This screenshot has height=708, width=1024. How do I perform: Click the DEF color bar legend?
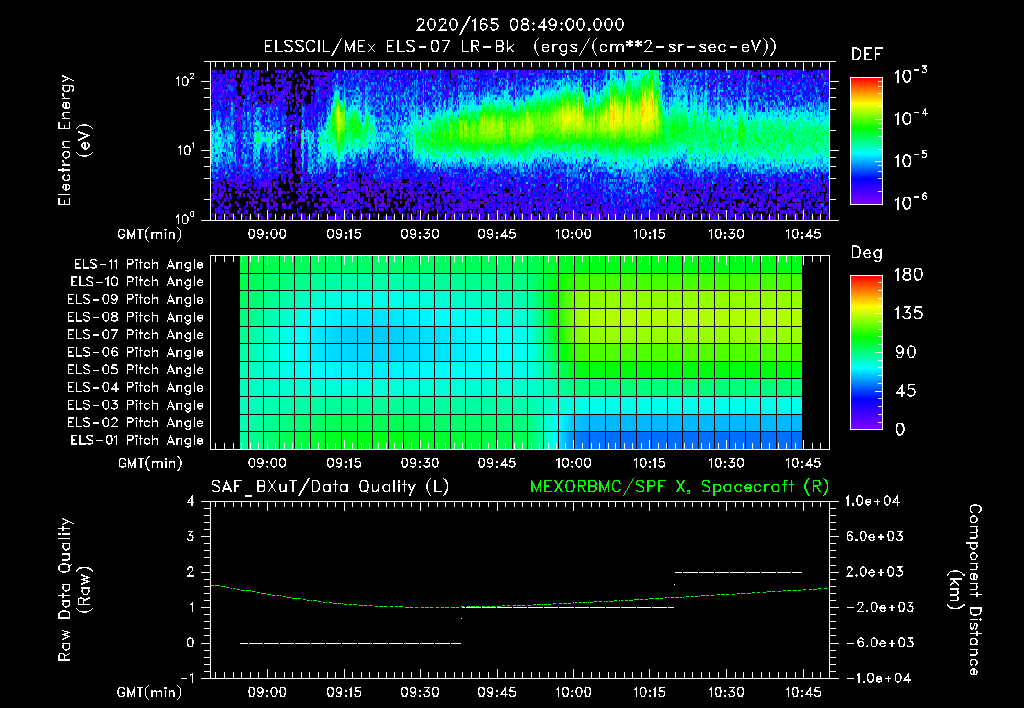[x=866, y=141]
